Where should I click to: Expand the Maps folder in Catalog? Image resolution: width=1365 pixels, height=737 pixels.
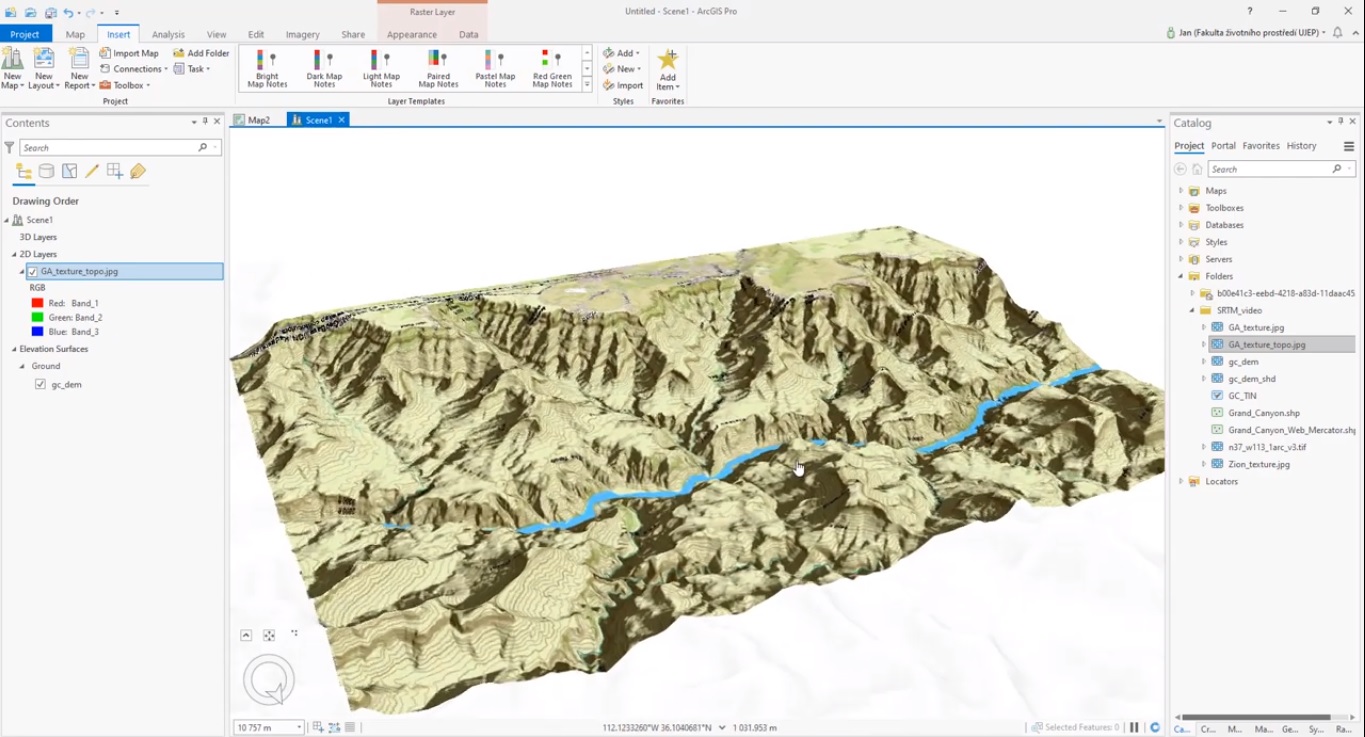tap(1183, 190)
